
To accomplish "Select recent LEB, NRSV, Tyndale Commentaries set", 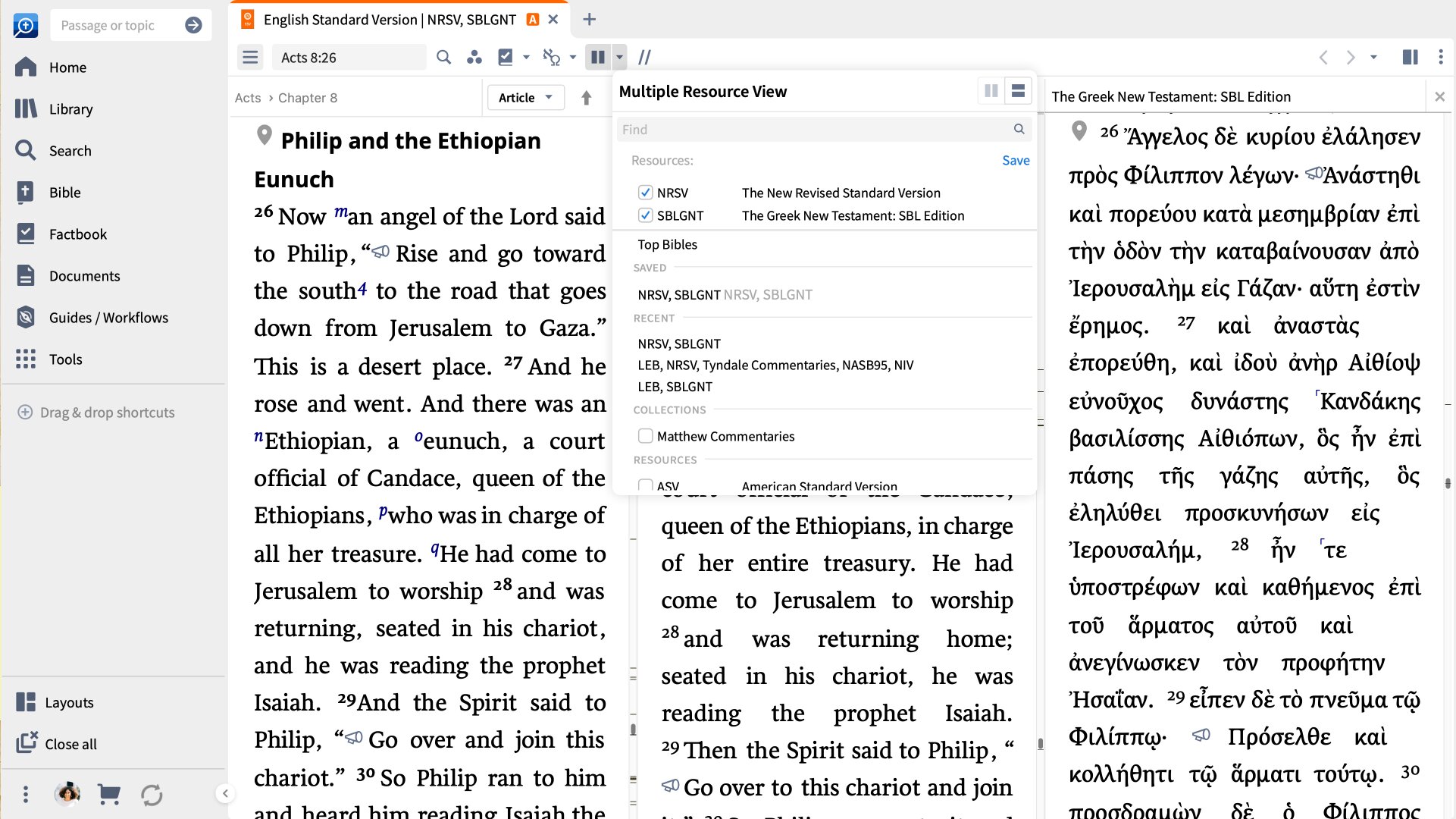I will tap(775, 365).
